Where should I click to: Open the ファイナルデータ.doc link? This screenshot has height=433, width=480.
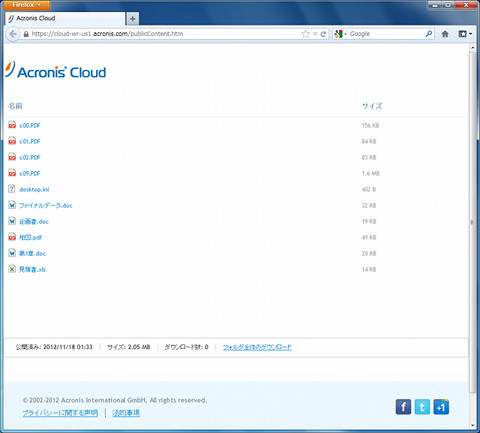(x=46, y=206)
